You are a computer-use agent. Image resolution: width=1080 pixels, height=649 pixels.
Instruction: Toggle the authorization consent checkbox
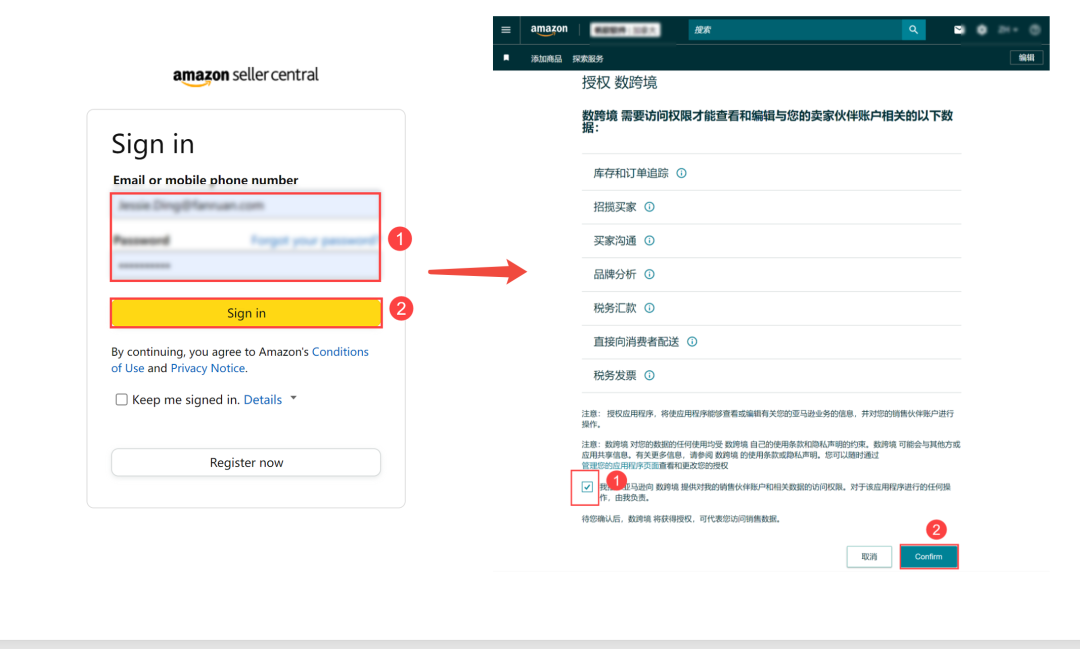(587, 487)
